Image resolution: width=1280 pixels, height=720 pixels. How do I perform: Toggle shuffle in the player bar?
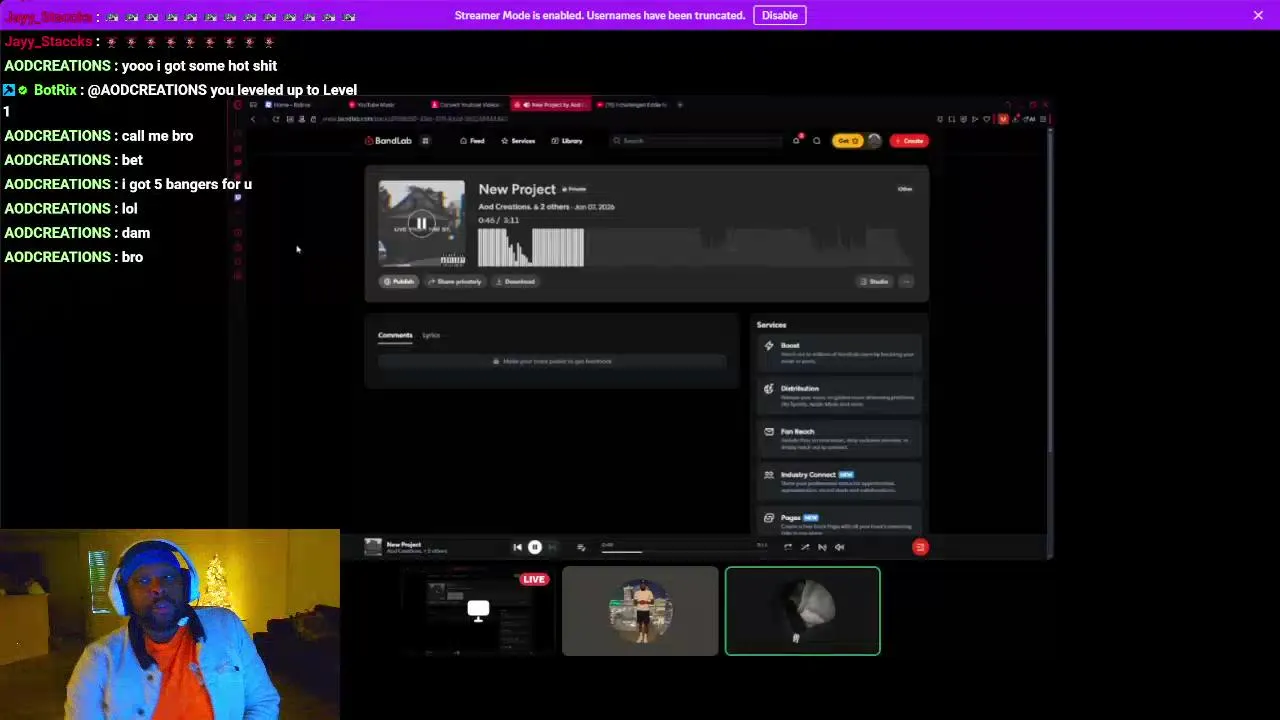pos(805,547)
